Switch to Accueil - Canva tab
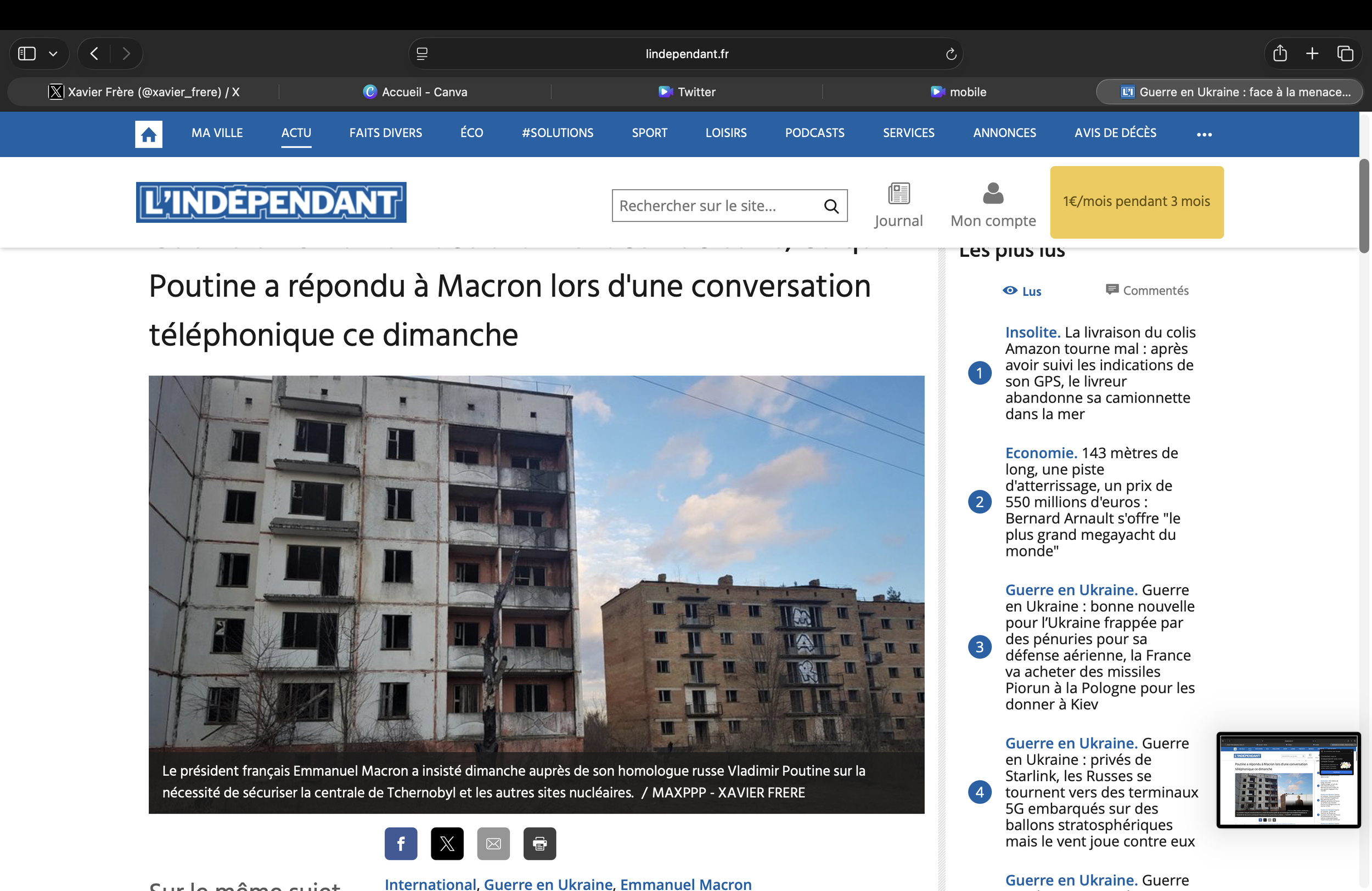Screen dimensions: 1372x891 (415, 92)
